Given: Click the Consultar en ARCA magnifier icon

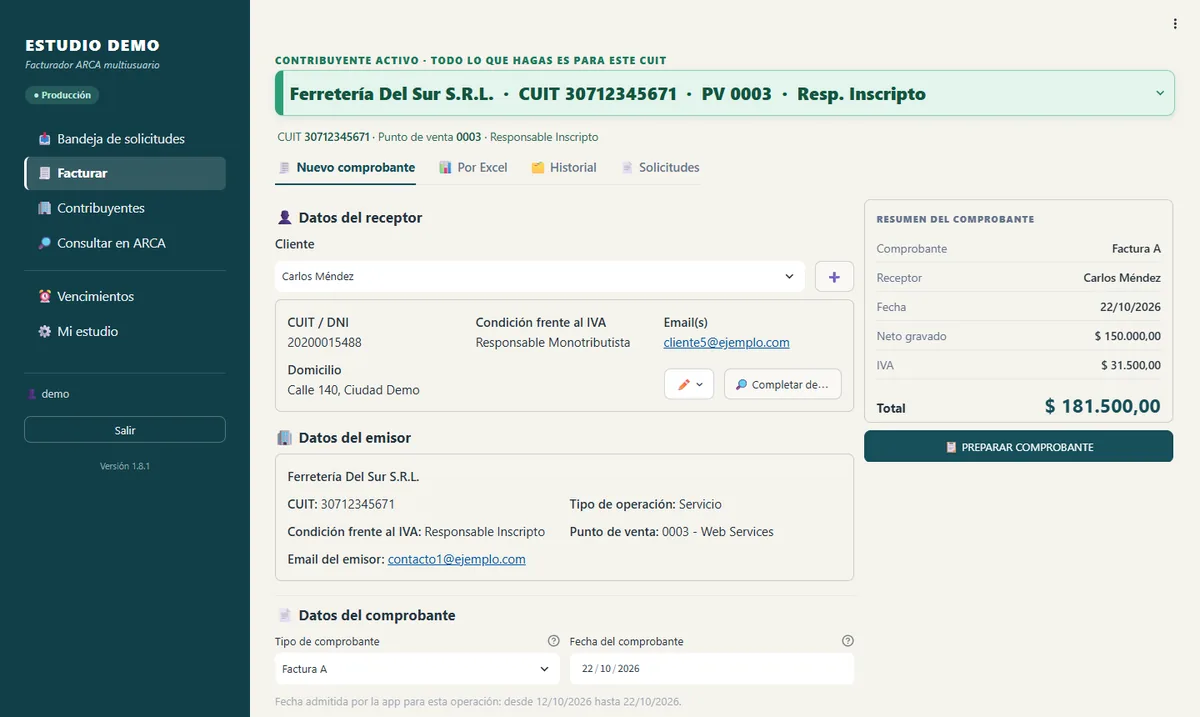Looking at the screenshot, I should pos(44,243).
